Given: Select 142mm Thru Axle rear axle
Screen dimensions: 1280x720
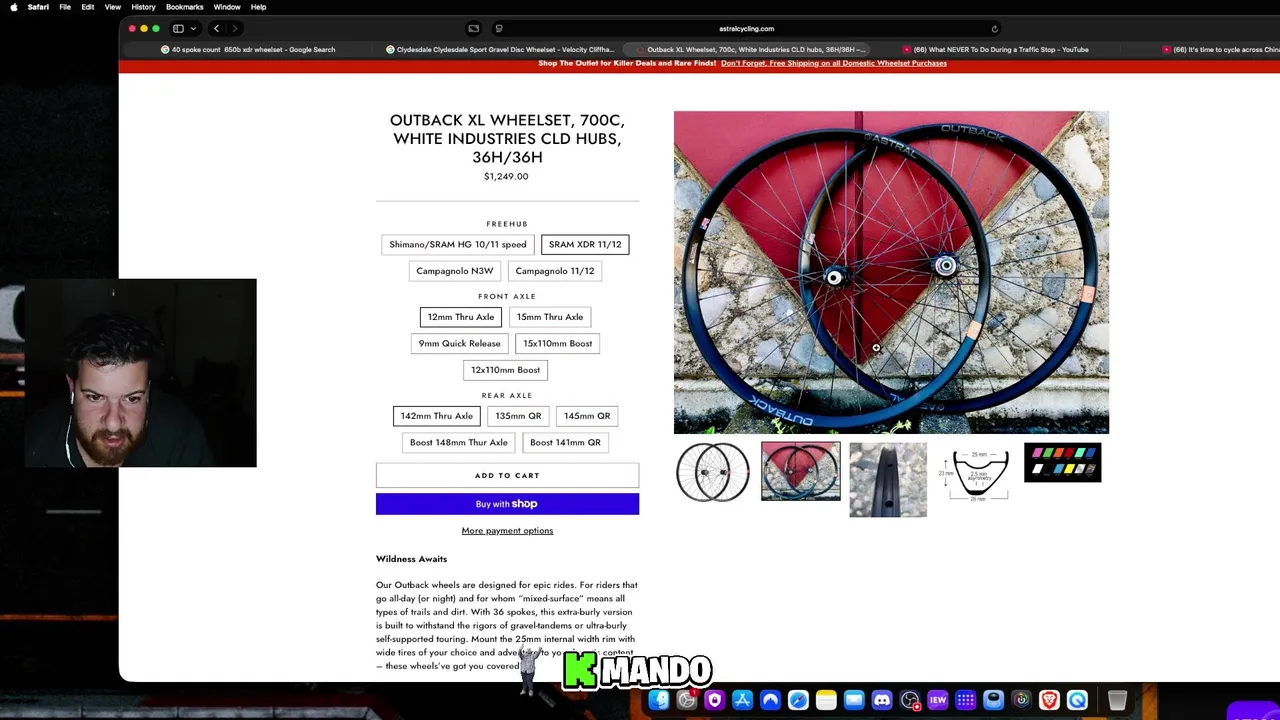Looking at the screenshot, I should point(437,416).
